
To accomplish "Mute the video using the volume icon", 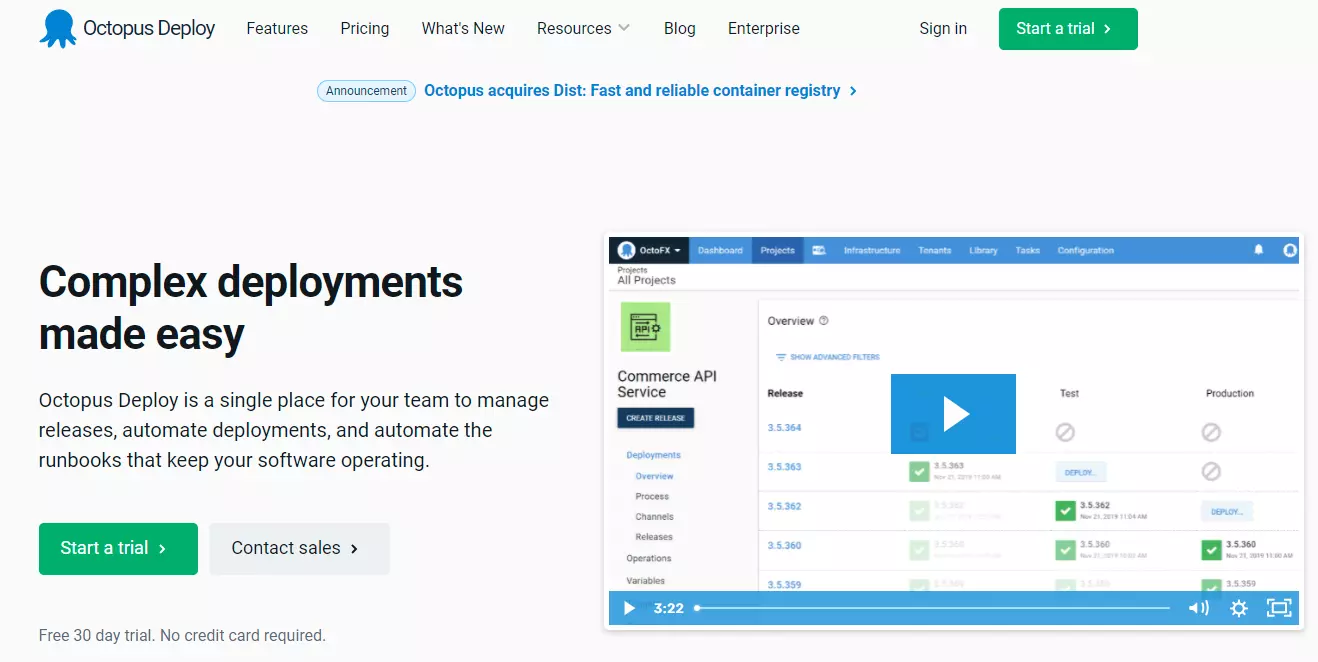I will [x=1198, y=608].
